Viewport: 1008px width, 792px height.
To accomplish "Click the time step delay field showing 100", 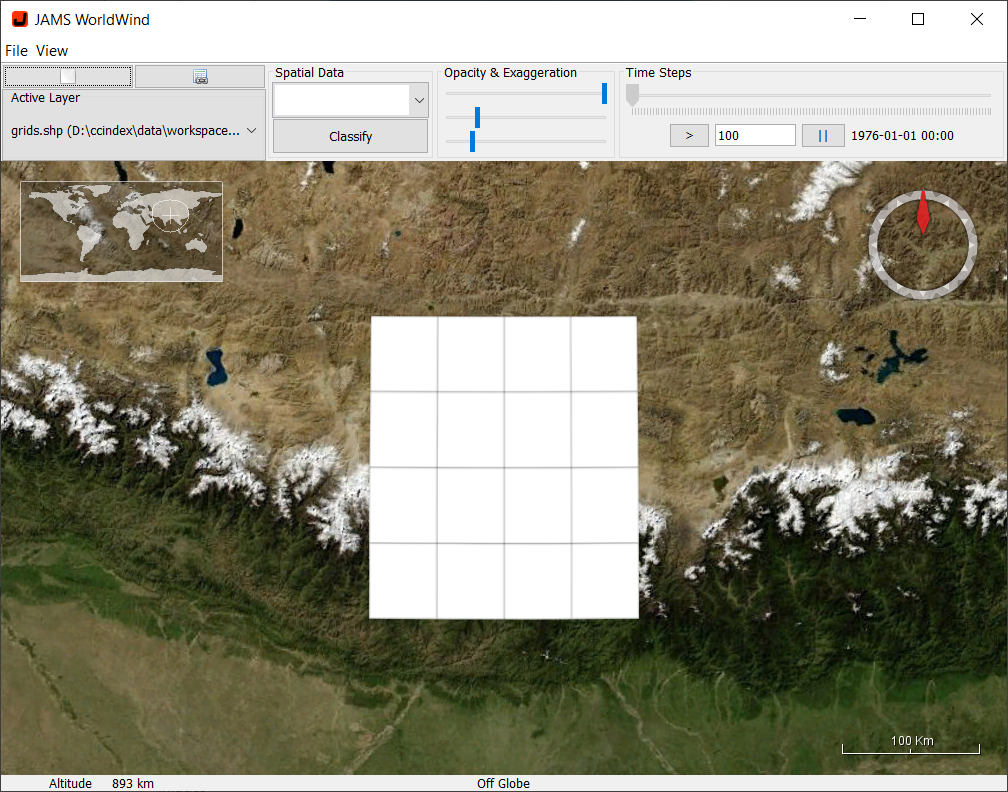I will [755, 136].
